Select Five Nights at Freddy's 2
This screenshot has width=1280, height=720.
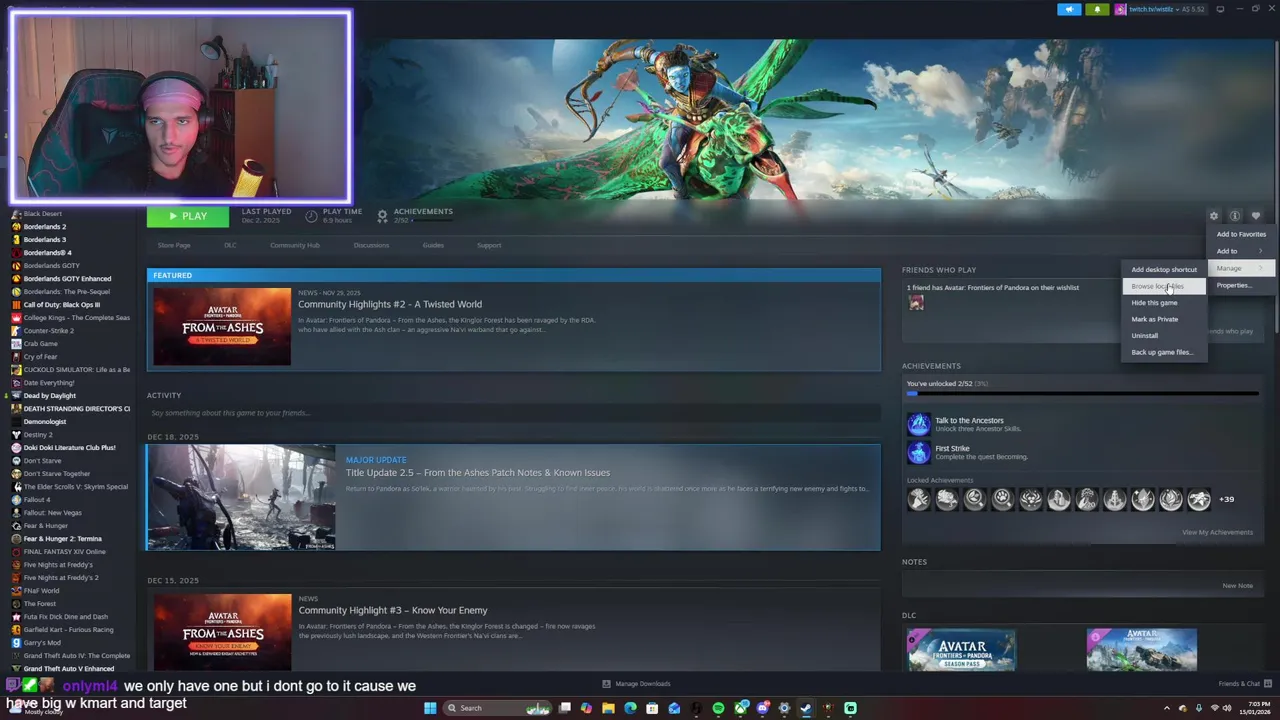tap(61, 578)
